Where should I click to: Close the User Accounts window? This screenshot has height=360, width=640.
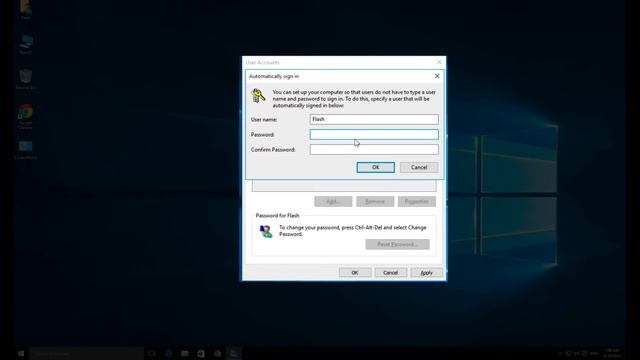(439, 62)
